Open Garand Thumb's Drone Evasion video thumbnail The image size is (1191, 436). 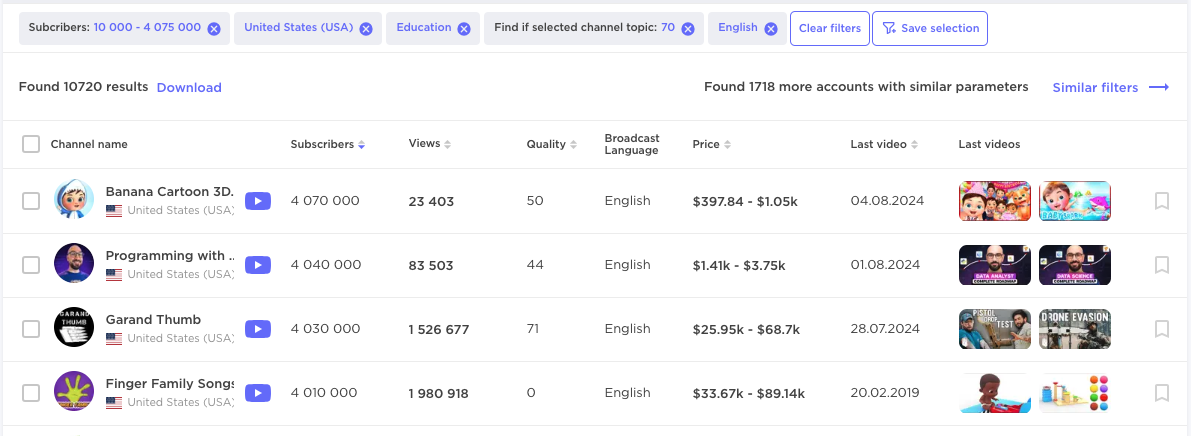1075,329
